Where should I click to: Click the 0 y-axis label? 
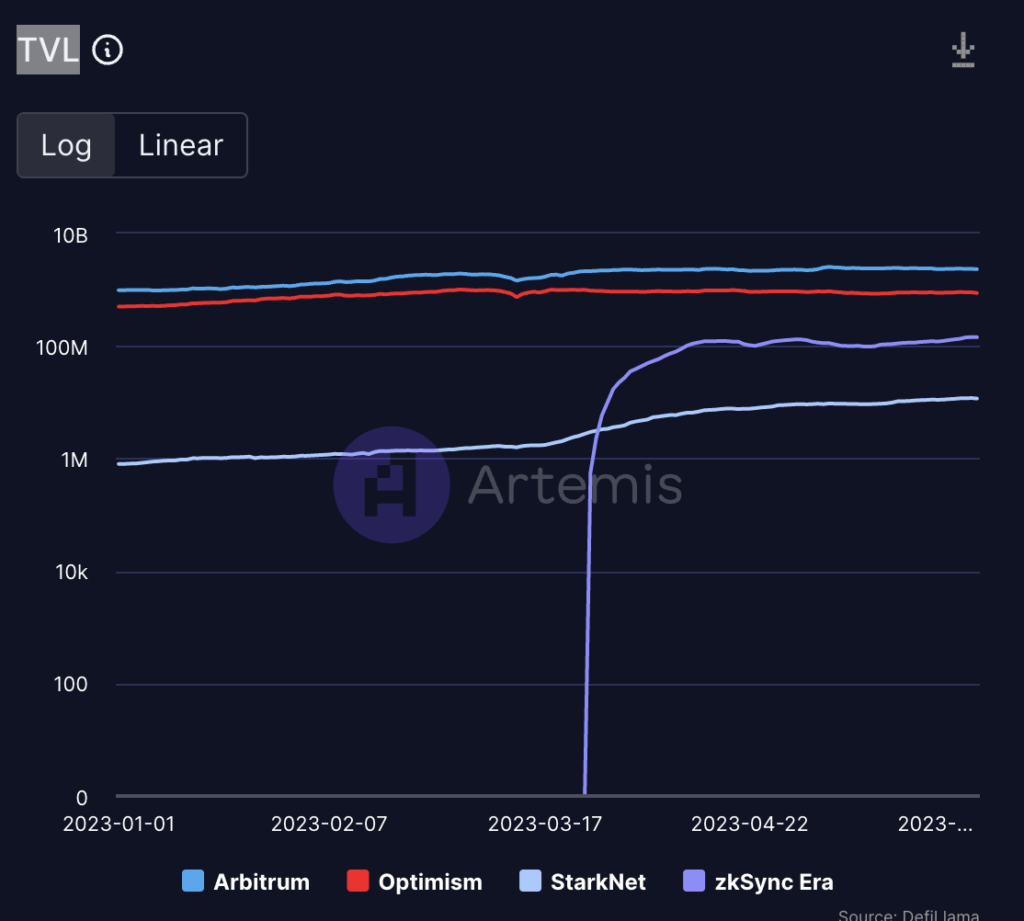coord(82,798)
